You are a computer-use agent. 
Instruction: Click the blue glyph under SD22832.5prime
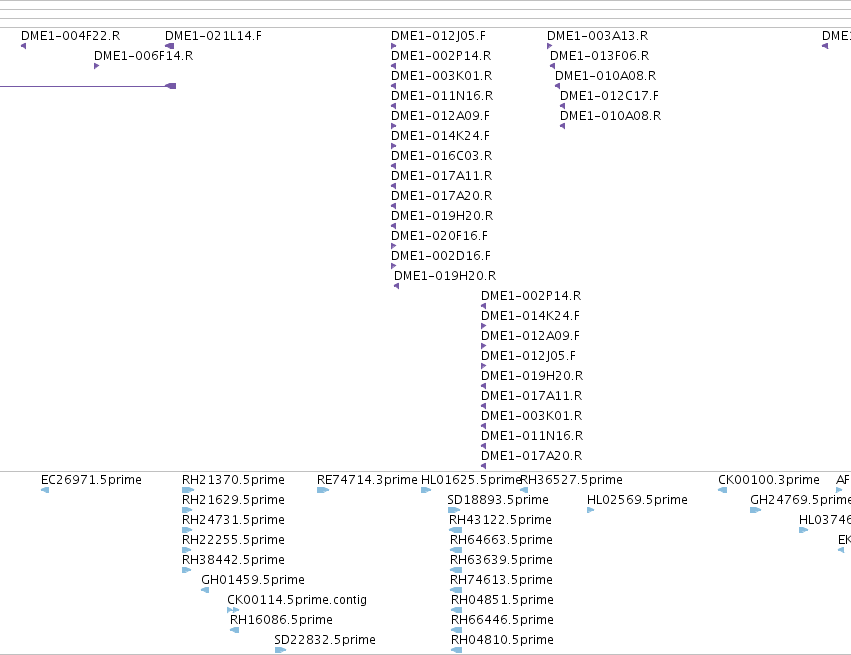tap(280, 650)
